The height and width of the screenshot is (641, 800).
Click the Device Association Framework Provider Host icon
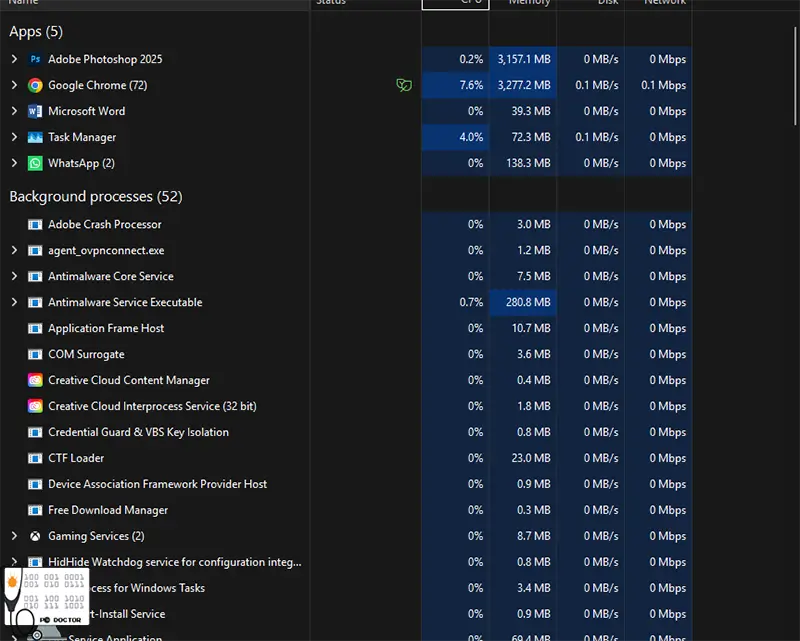point(35,484)
